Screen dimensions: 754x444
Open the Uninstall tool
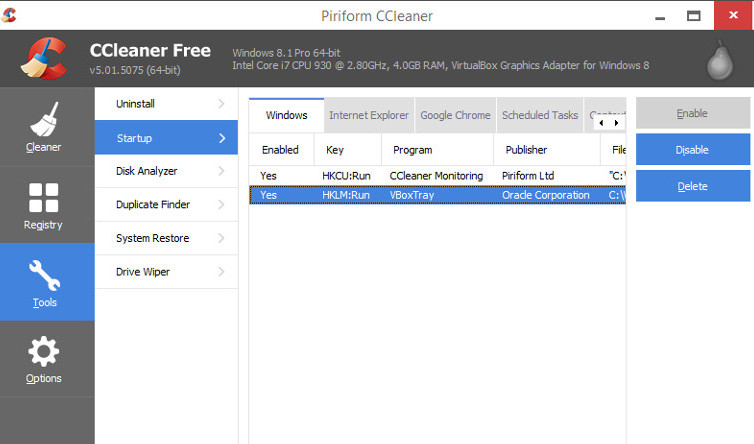click(166, 104)
